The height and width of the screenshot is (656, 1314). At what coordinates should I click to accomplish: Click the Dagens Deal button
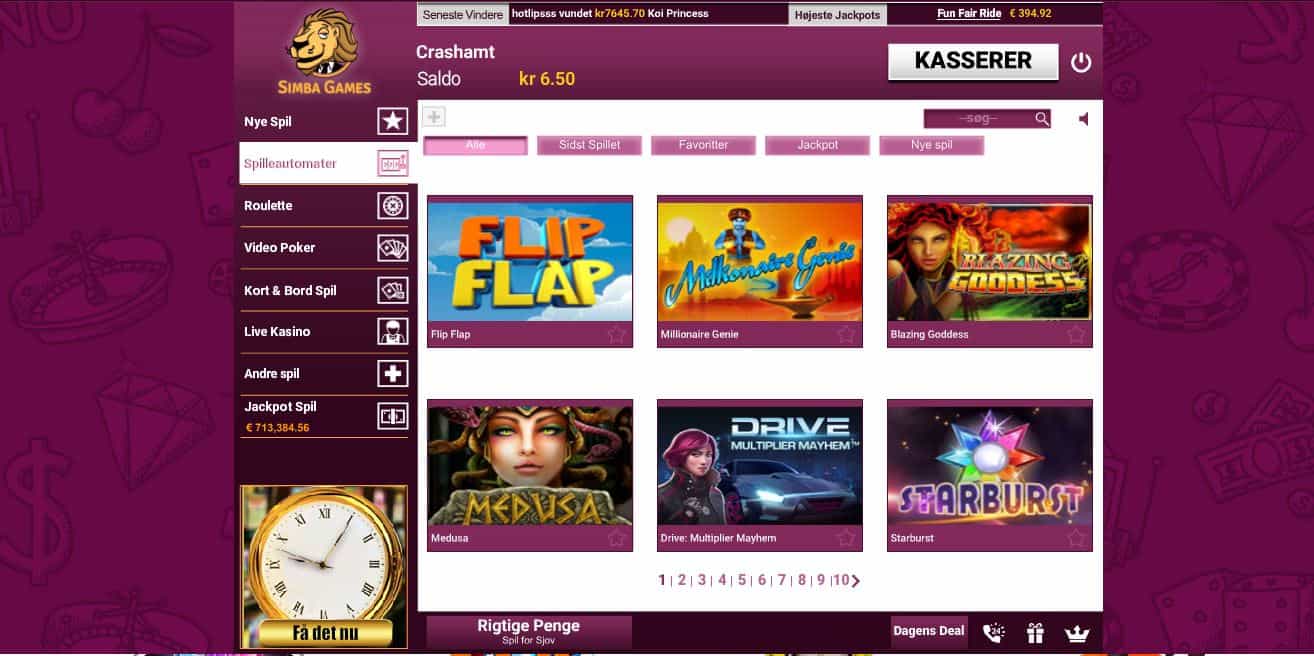[x=929, y=631]
